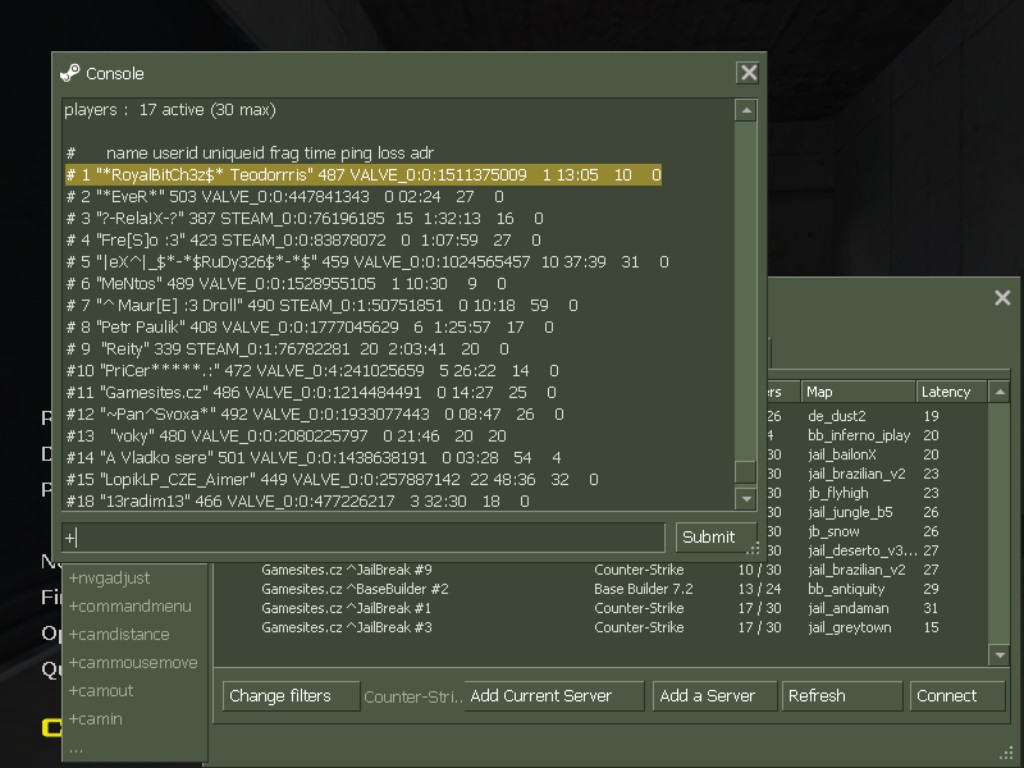Image resolution: width=1024 pixels, height=768 pixels.
Task: Choose +nvgadjust from autocomplete list
Action: point(109,578)
